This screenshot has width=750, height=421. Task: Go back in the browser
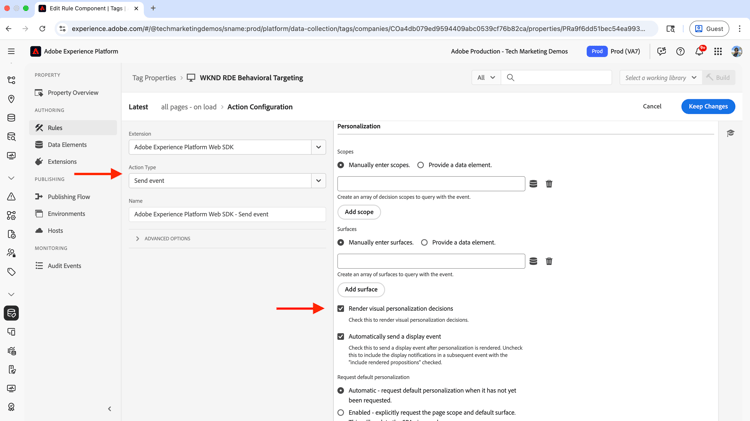[x=9, y=29]
